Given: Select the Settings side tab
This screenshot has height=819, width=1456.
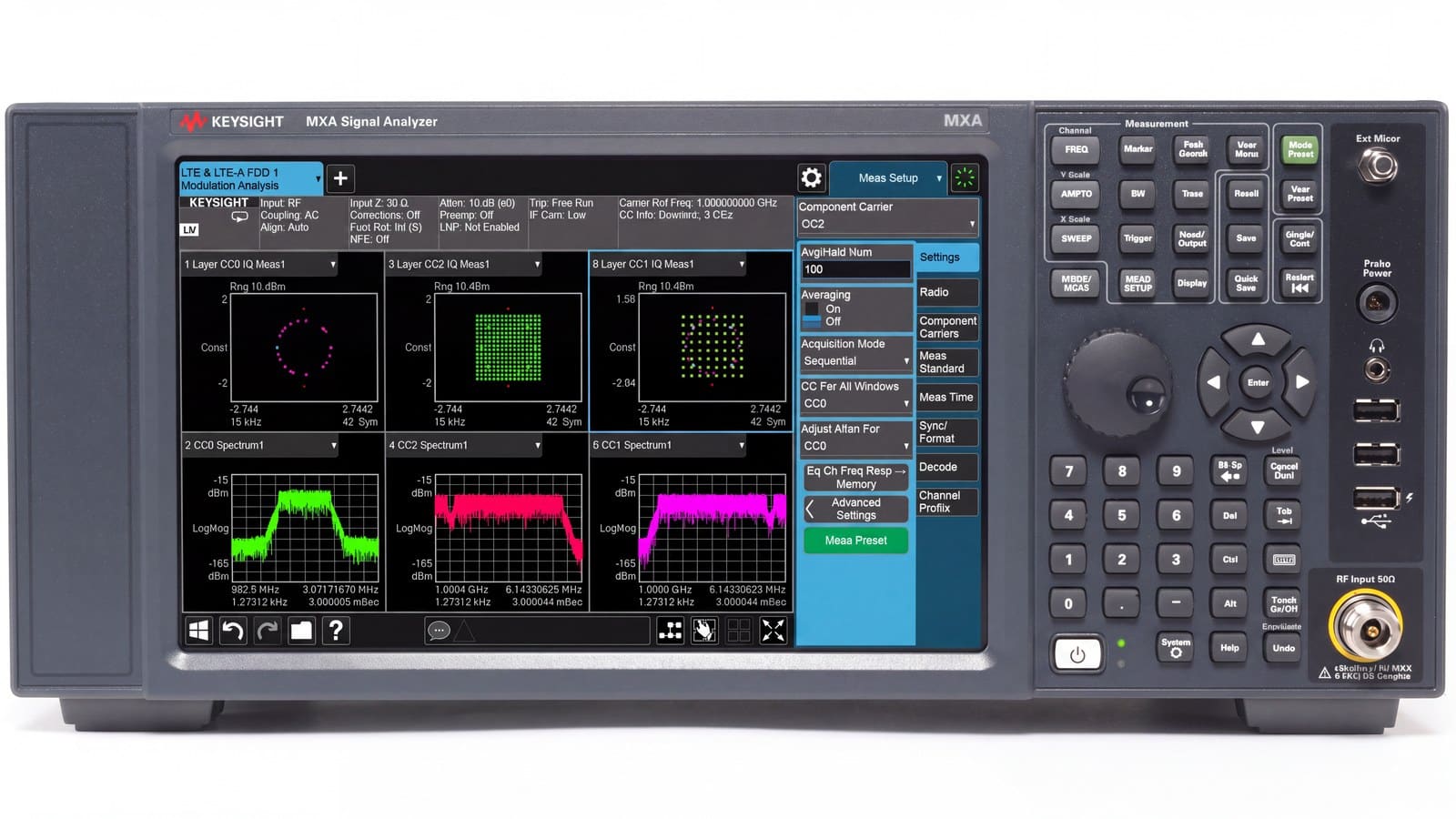Looking at the screenshot, I should (x=947, y=258).
